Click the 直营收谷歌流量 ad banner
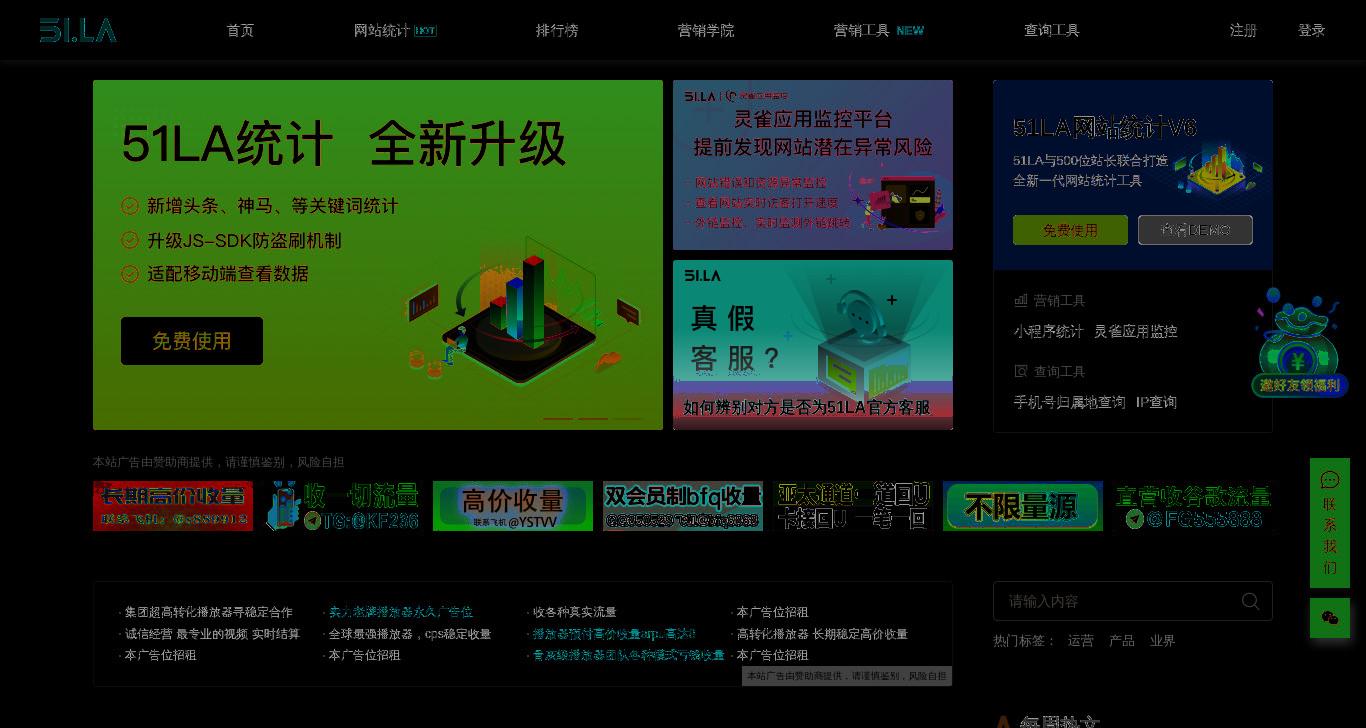This screenshot has width=1366, height=728. (x=1193, y=506)
